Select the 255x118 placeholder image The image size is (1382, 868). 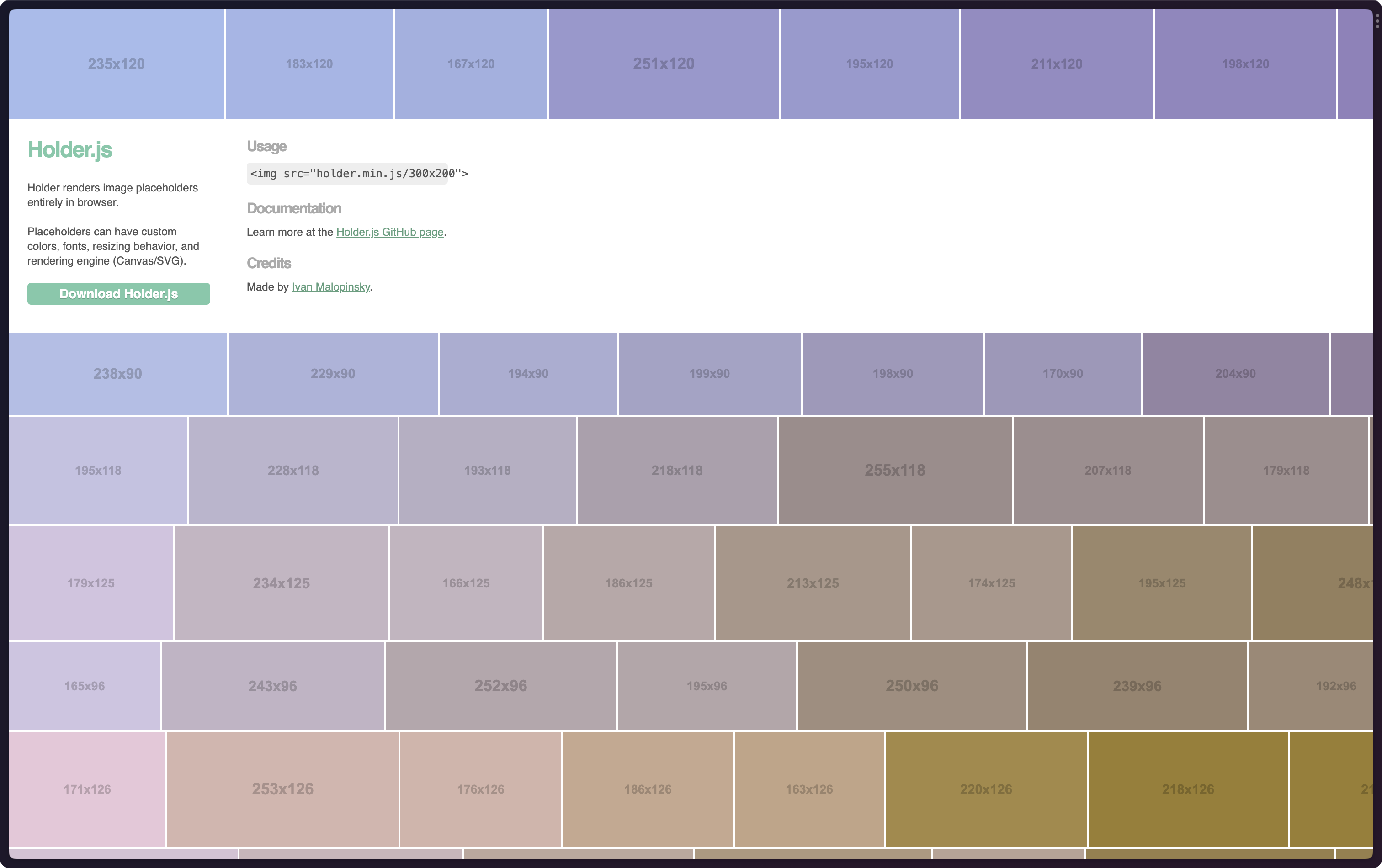coord(894,470)
